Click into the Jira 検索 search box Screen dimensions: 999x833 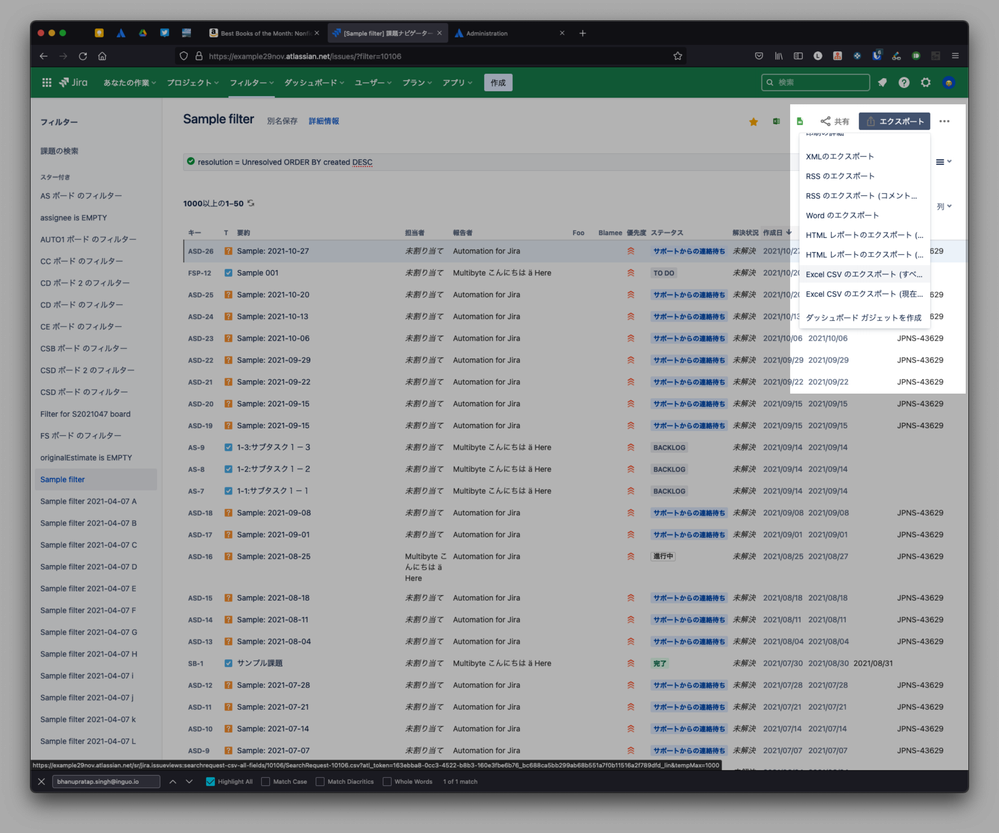coord(816,82)
